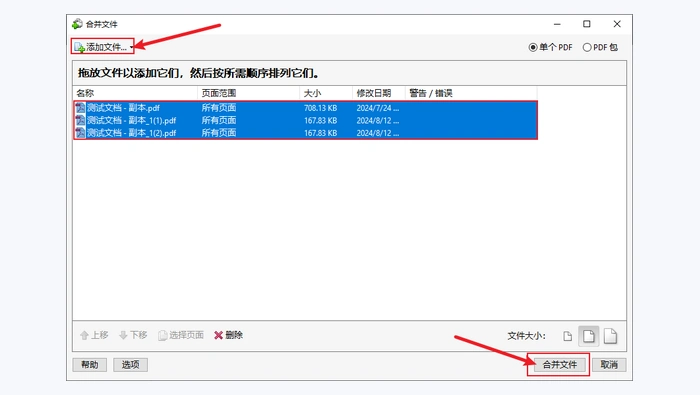Viewport: 700px width, 395px height.
Task: Select the PDF 包 radio option
Action: pos(600,47)
